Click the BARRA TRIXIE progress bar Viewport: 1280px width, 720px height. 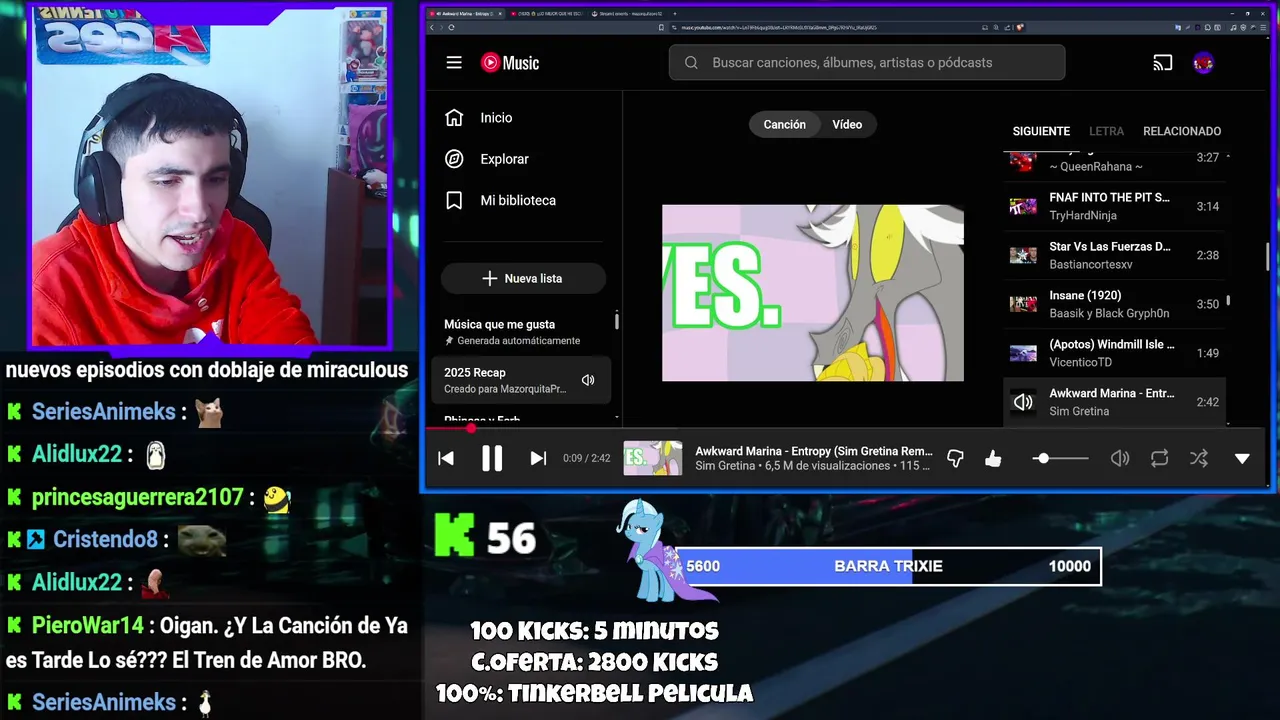889,566
